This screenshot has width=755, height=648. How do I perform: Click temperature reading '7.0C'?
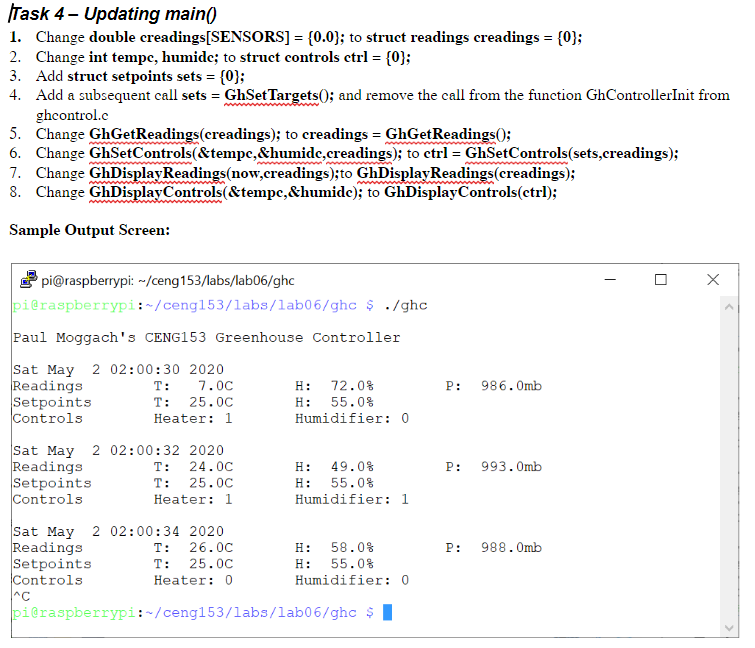216,386
